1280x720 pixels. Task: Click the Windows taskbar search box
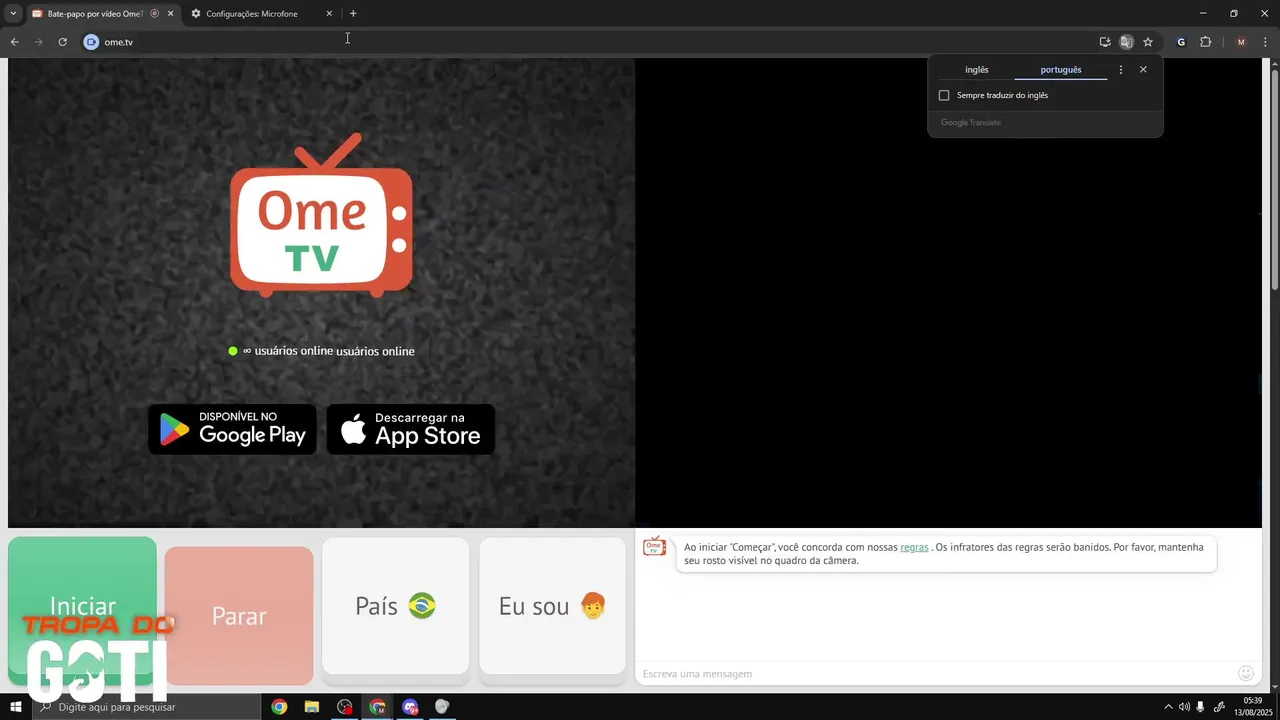pos(146,707)
